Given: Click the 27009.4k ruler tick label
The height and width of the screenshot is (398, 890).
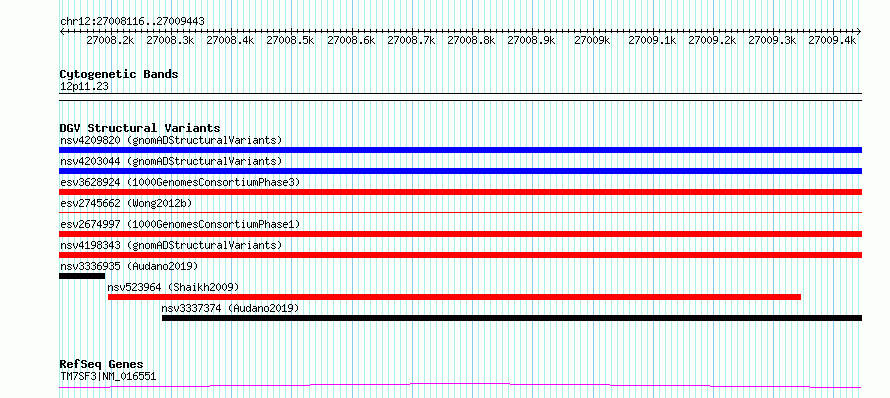Looking at the screenshot, I should [832, 40].
